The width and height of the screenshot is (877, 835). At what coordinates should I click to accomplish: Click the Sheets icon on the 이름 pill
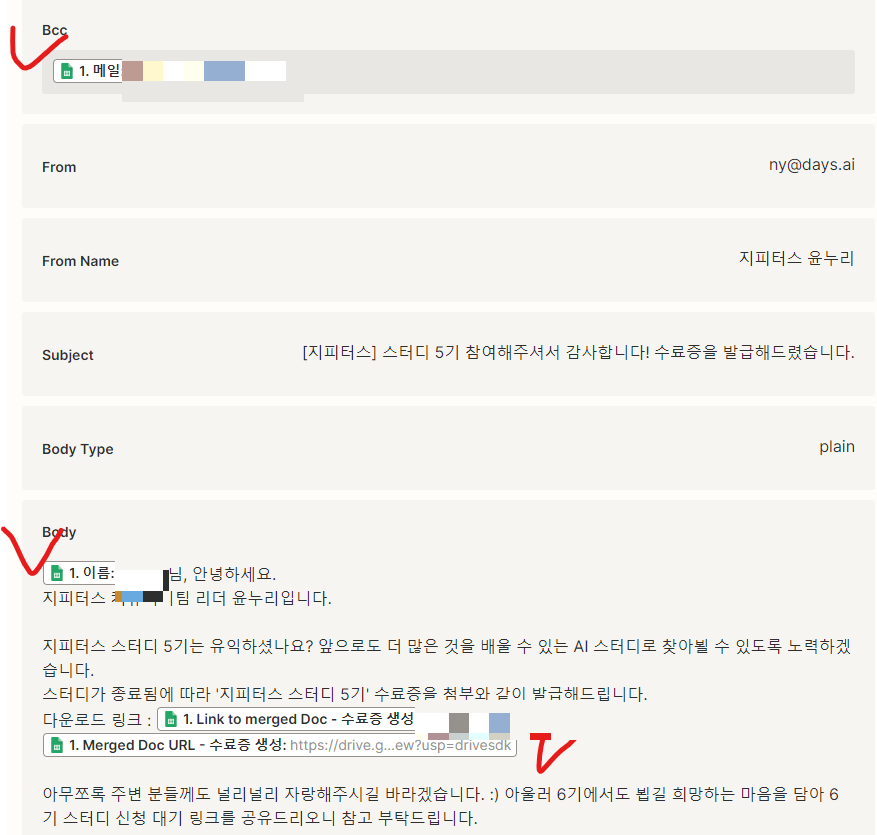[x=56, y=573]
